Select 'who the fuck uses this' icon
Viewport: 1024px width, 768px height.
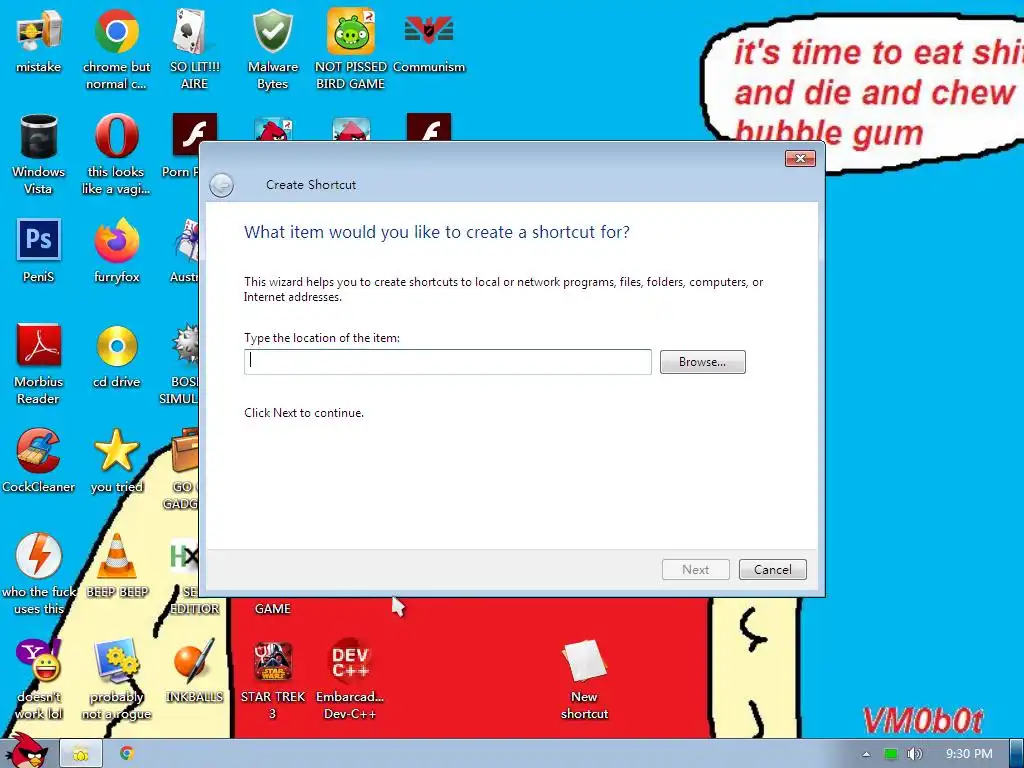[39, 573]
